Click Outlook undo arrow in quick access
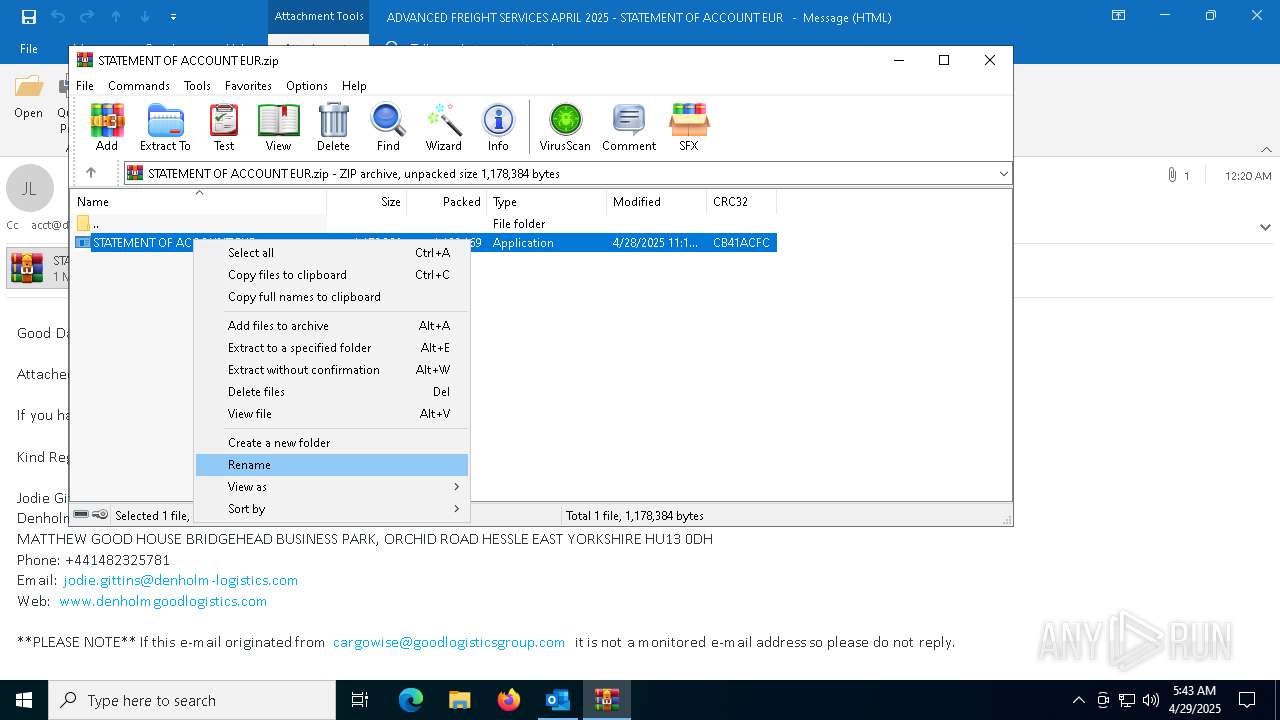 click(x=58, y=17)
